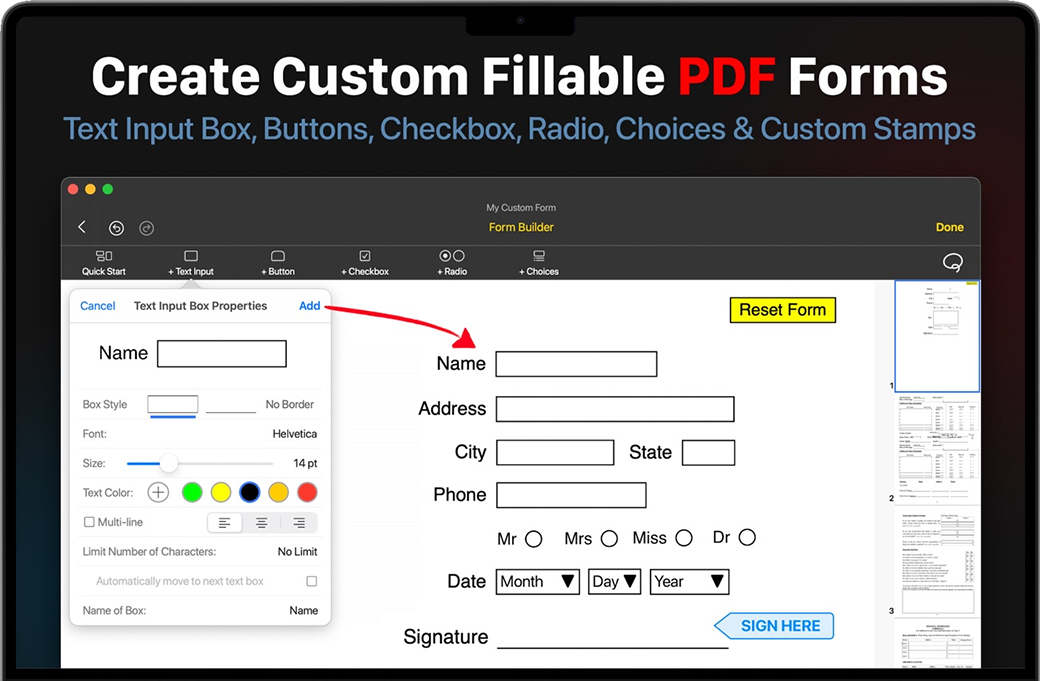Expand the Month dropdown
1040x681 pixels.
pyautogui.click(x=537, y=582)
